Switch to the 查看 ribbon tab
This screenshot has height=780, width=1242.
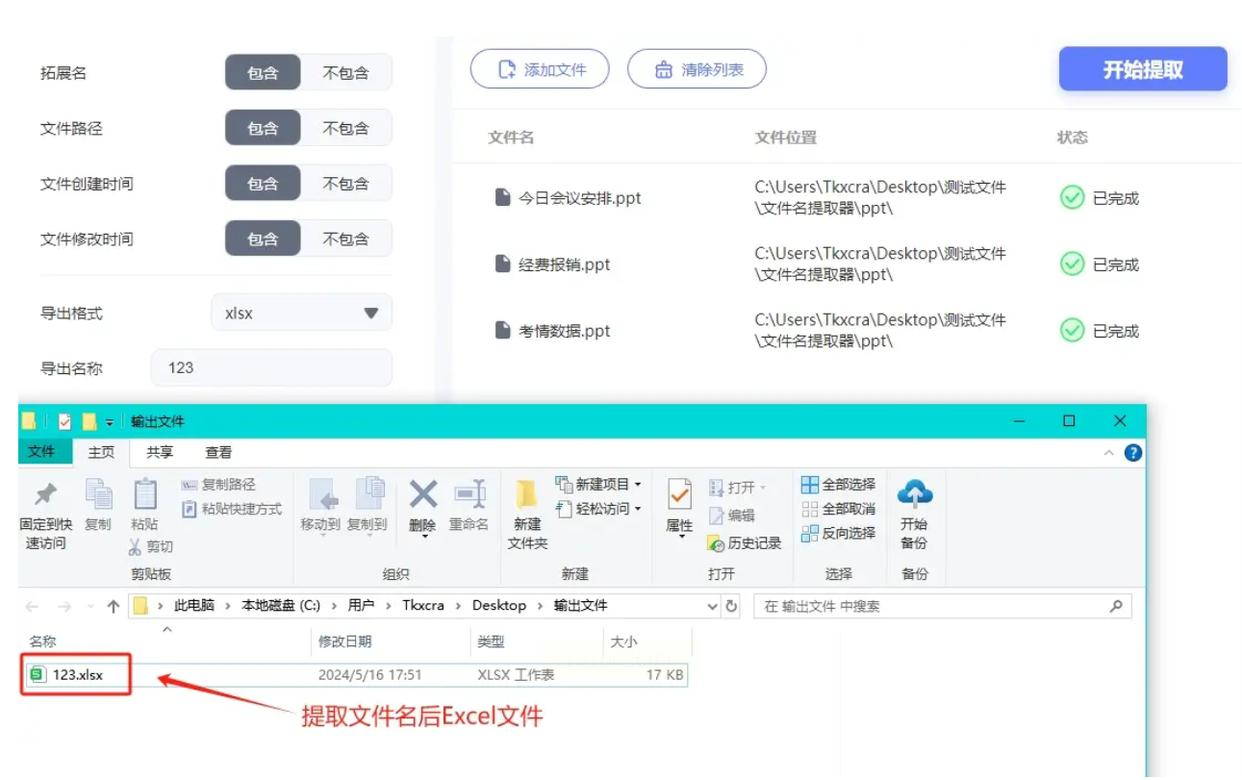(x=219, y=453)
